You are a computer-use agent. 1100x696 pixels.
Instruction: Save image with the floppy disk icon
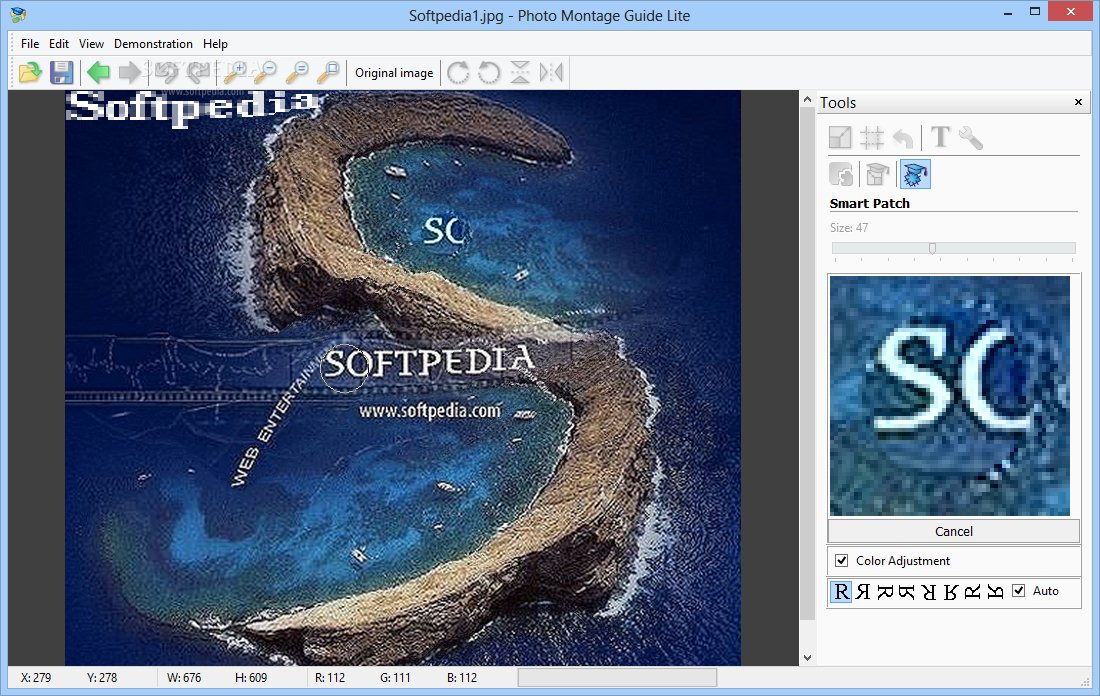pyautogui.click(x=62, y=72)
